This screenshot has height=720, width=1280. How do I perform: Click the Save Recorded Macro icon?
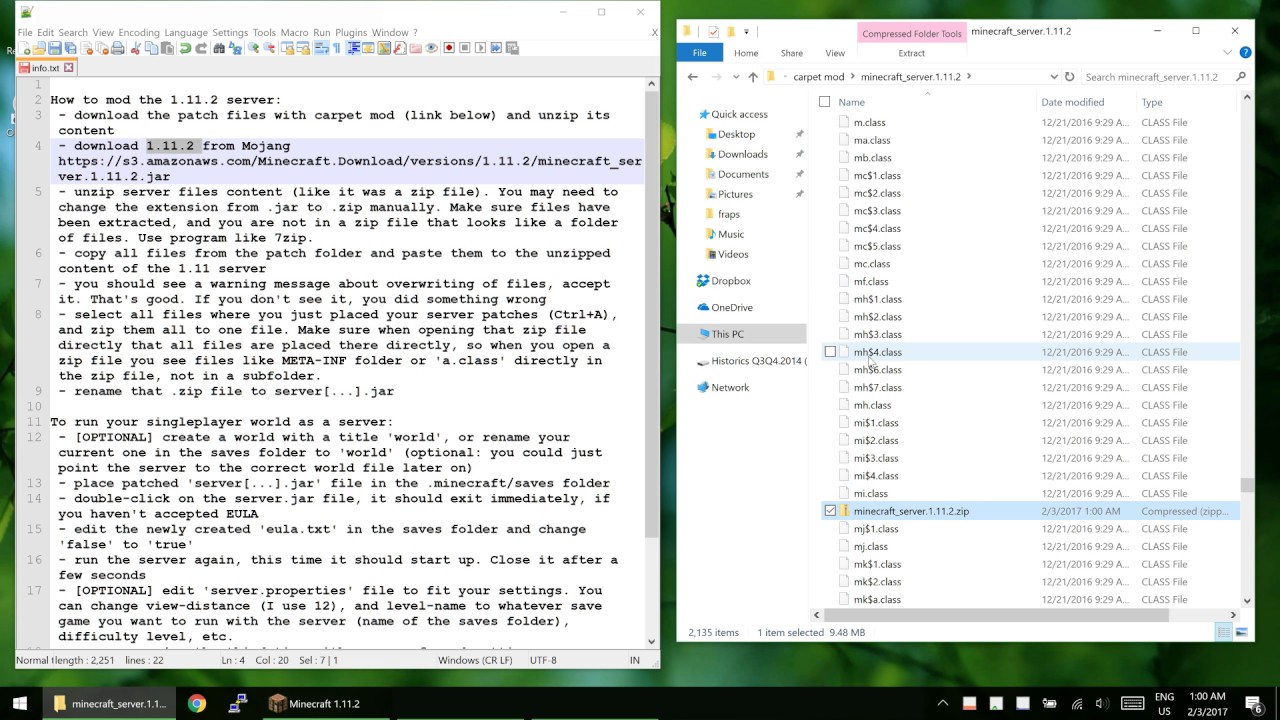click(x=512, y=48)
